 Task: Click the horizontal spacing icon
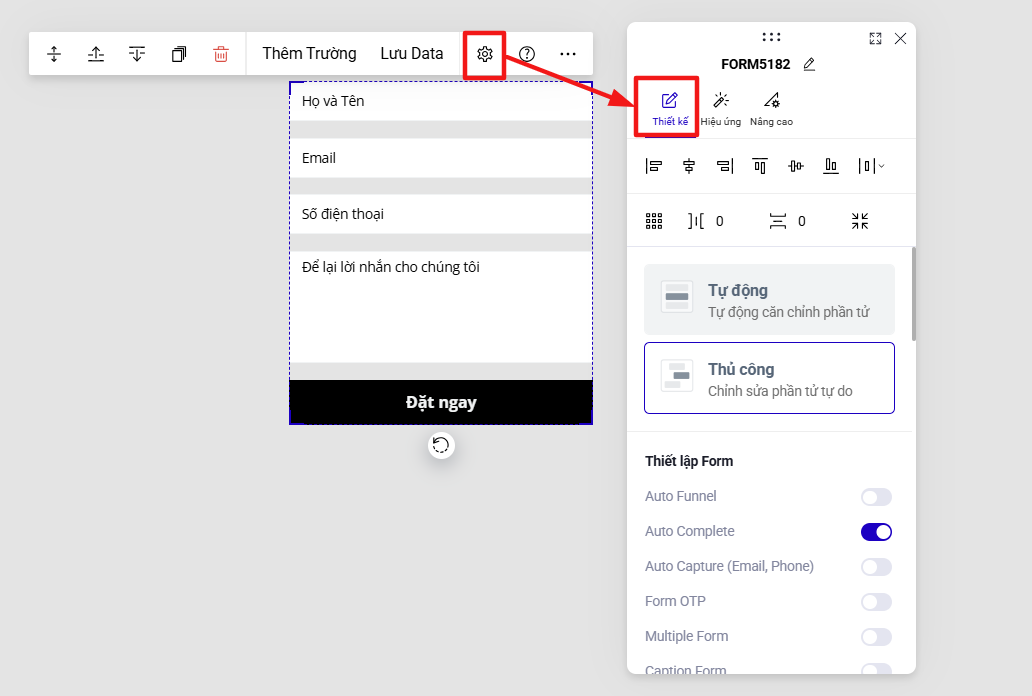(696, 221)
